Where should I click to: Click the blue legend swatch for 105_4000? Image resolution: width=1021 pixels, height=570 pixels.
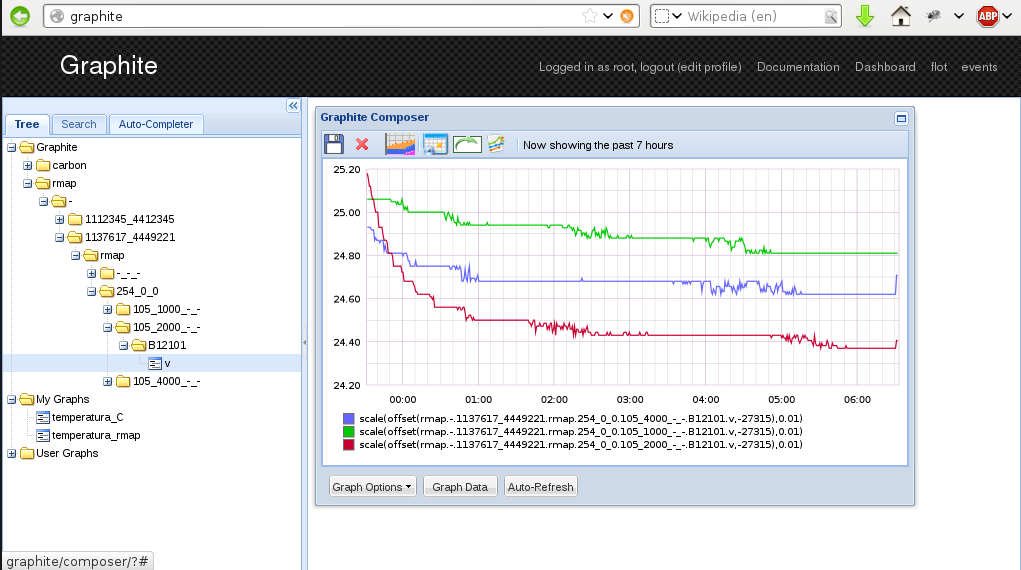coord(348,419)
